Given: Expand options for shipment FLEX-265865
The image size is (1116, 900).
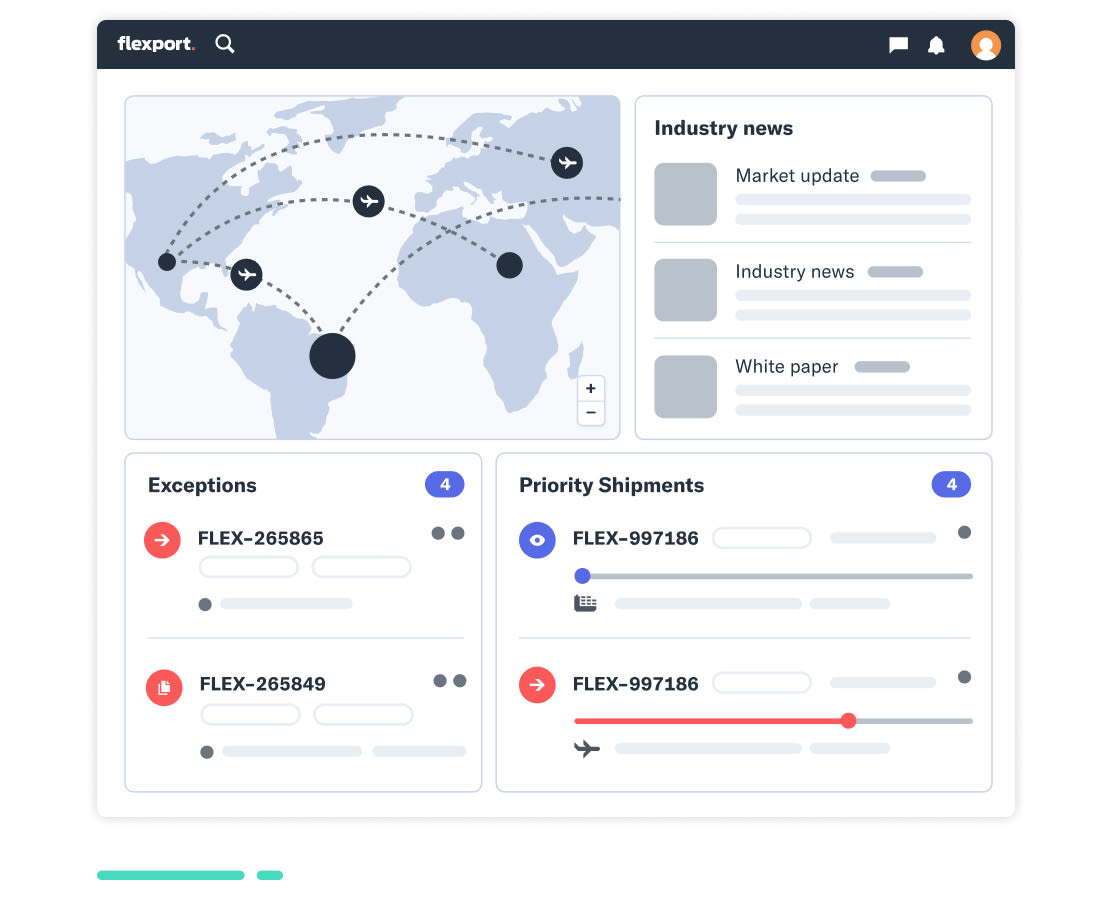Looking at the screenshot, I should tap(447, 533).
